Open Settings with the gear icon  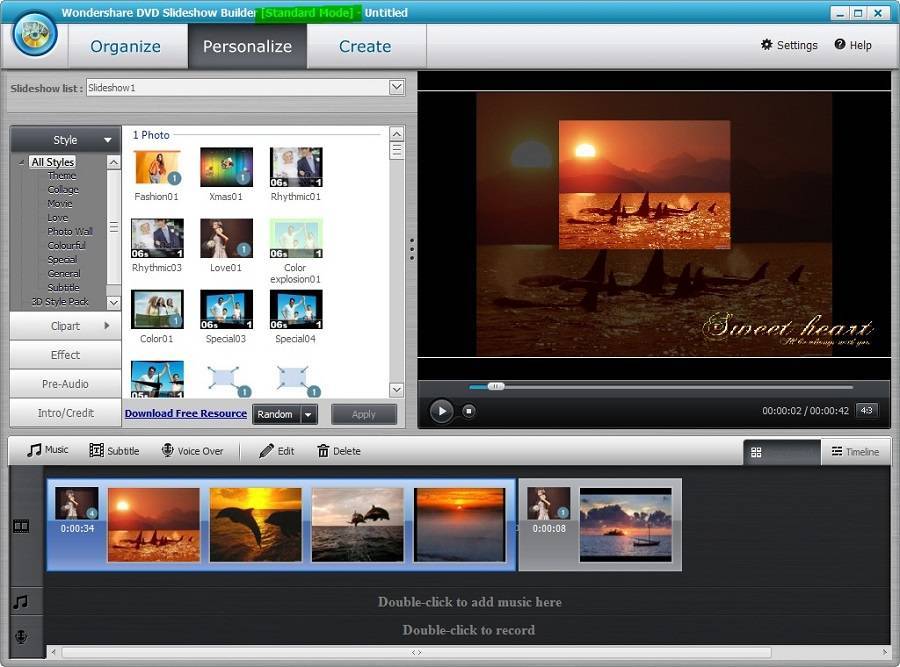767,45
